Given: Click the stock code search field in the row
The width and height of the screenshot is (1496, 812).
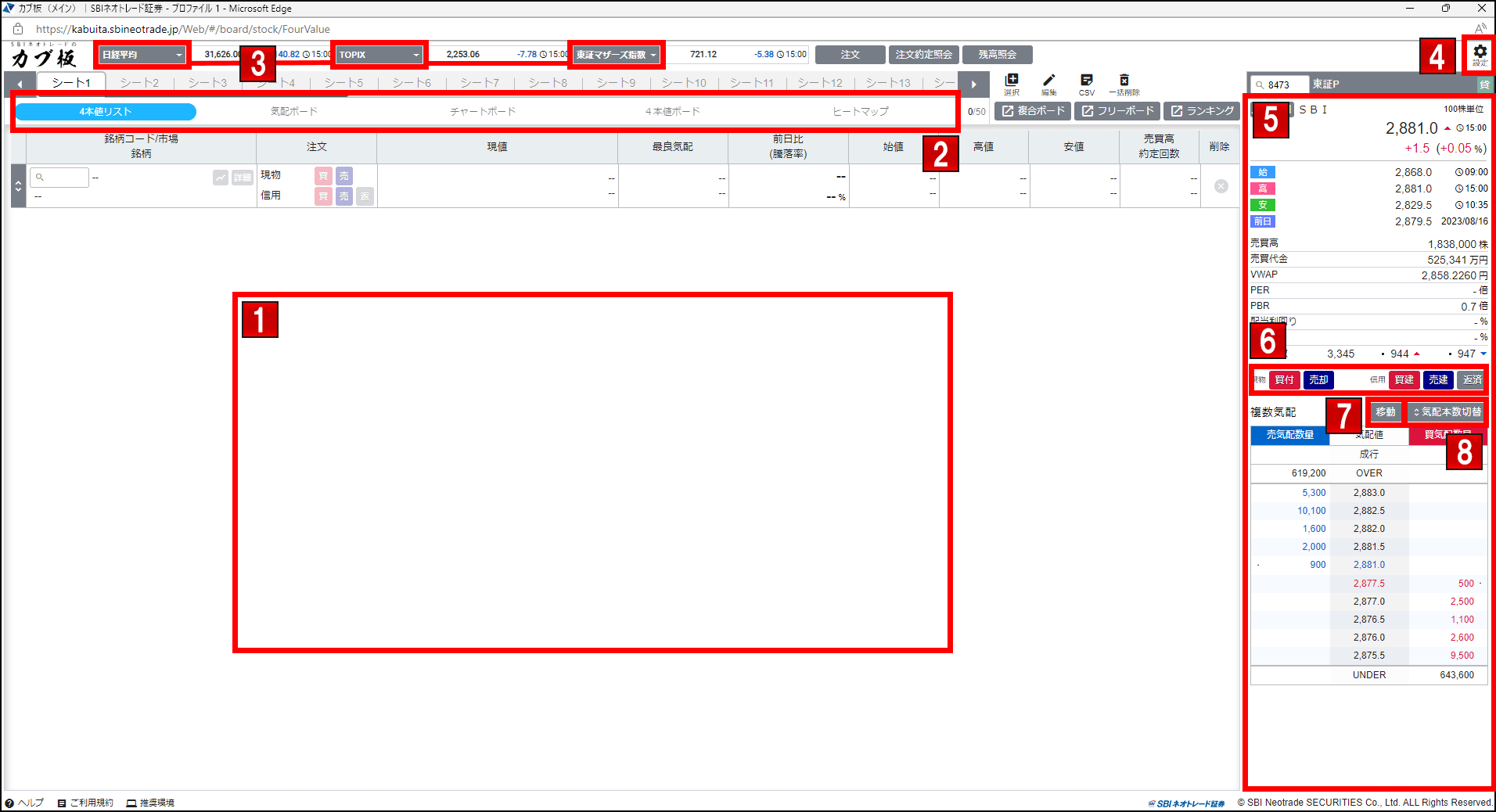Looking at the screenshot, I should click(x=59, y=178).
